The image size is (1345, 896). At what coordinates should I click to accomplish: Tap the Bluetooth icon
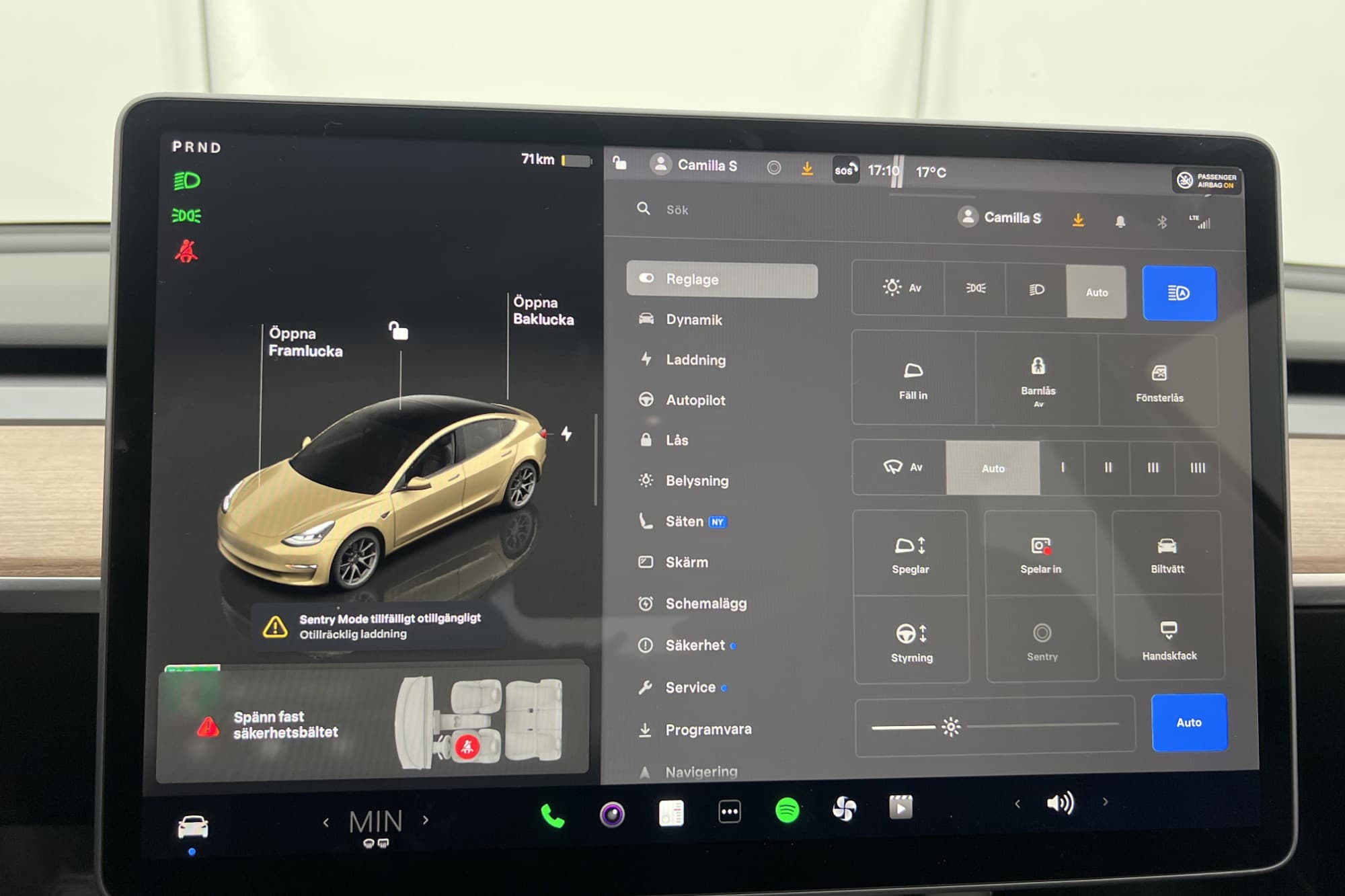tap(1161, 222)
